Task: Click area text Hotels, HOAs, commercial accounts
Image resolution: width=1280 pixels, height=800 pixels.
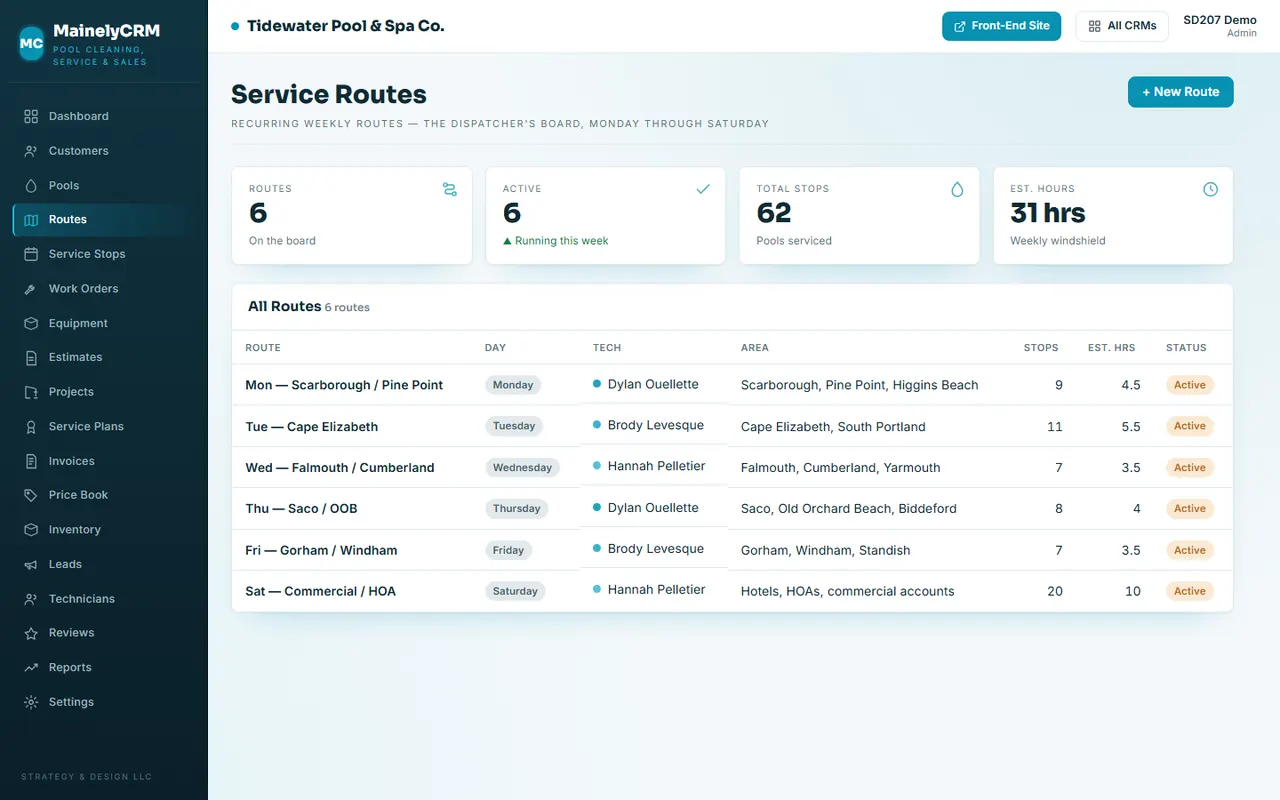Action: 847,591
